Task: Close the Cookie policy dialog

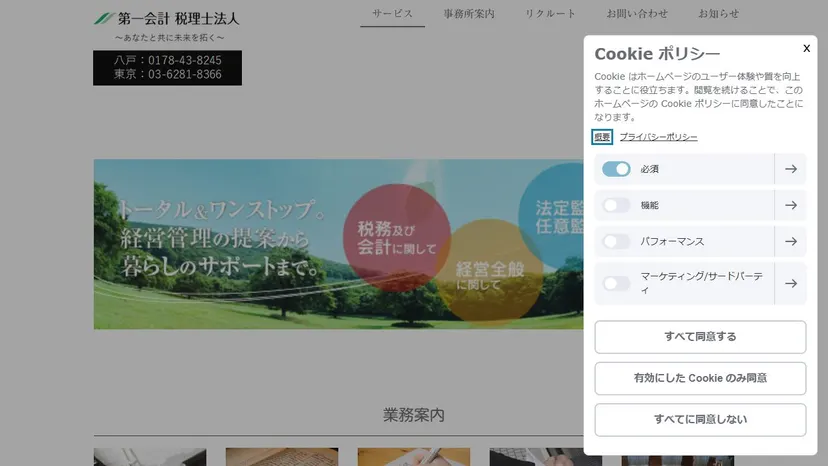Action: [806, 49]
